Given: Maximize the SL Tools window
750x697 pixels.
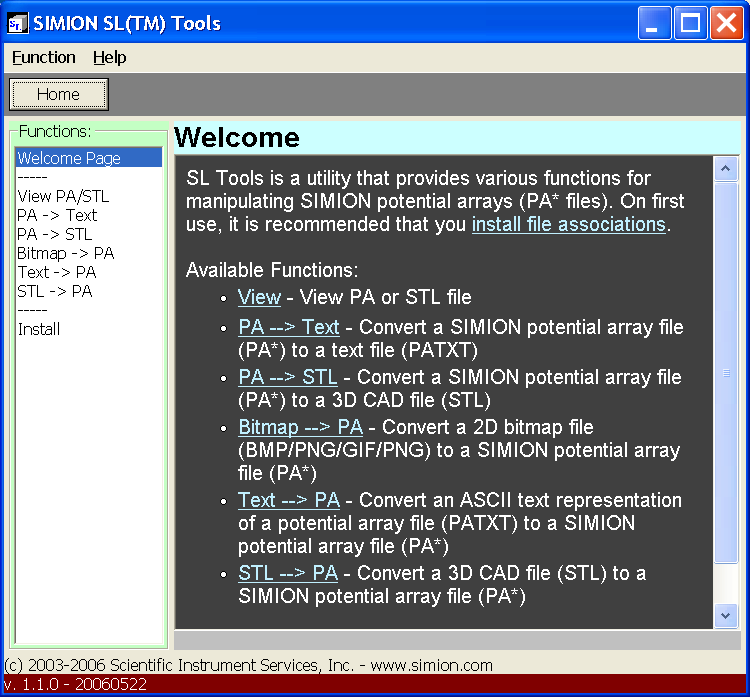Looking at the screenshot, I should pos(691,22).
